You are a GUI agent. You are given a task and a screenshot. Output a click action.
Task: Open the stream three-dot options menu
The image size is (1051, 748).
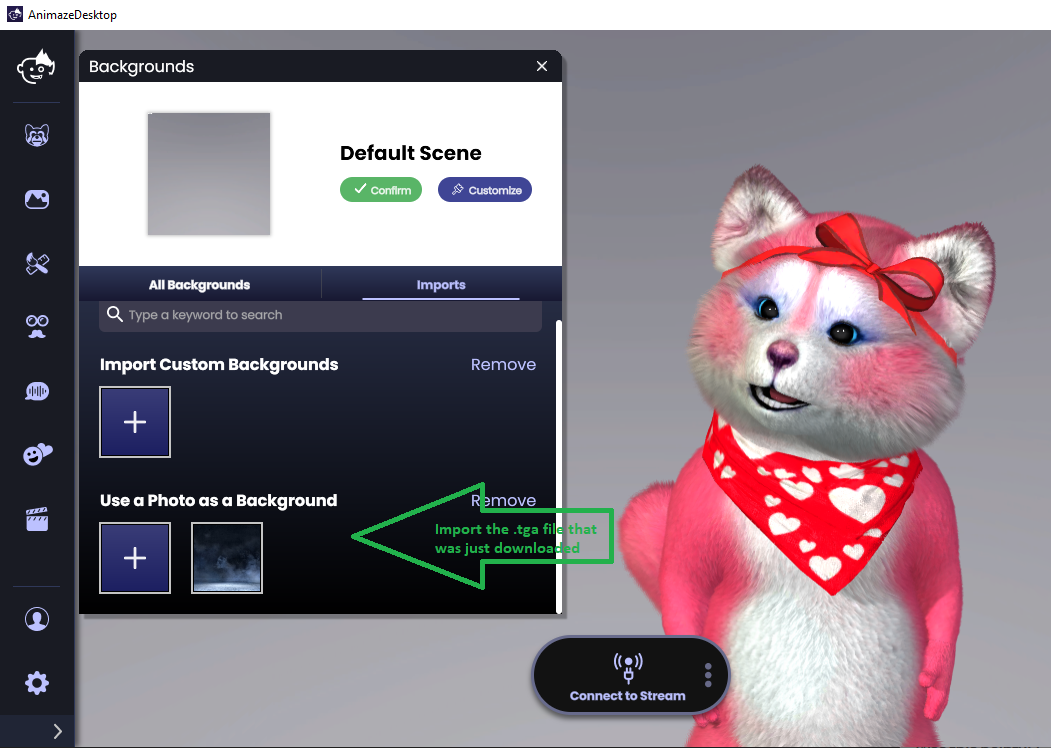[708, 675]
